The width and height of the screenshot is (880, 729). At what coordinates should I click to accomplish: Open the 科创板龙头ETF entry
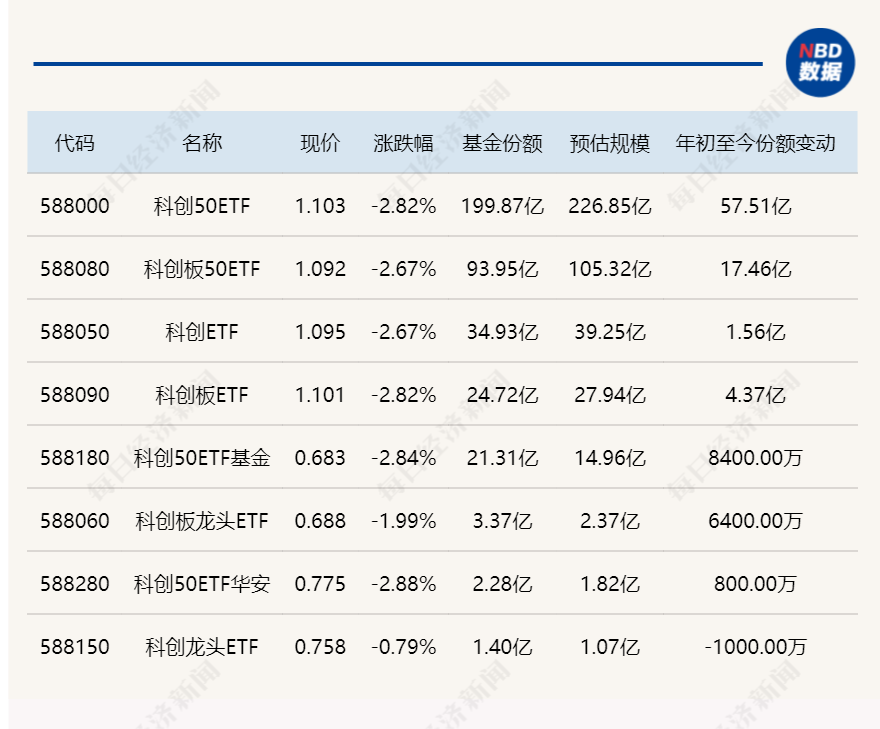point(202,521)
